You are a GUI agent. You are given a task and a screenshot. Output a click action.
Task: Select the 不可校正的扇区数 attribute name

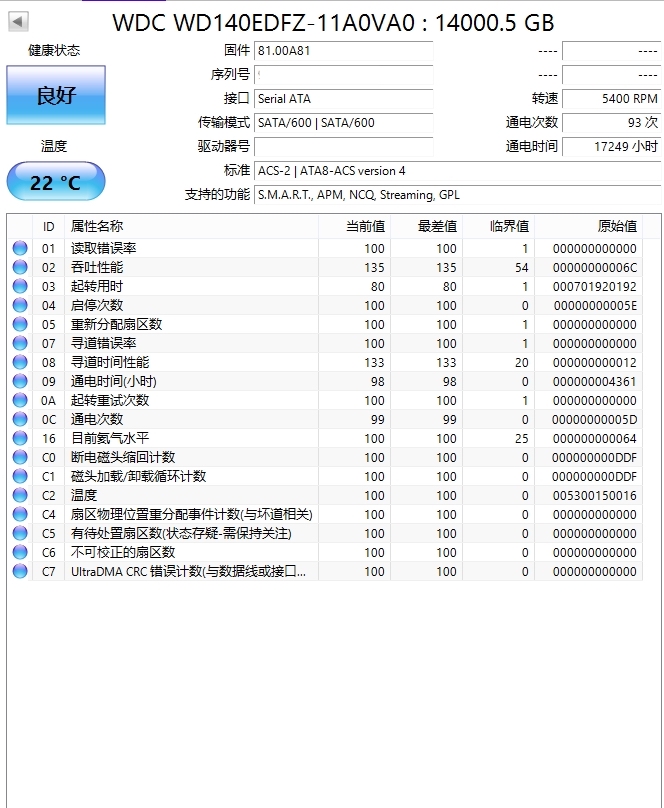pyautogui.click(x=123, y=553)
